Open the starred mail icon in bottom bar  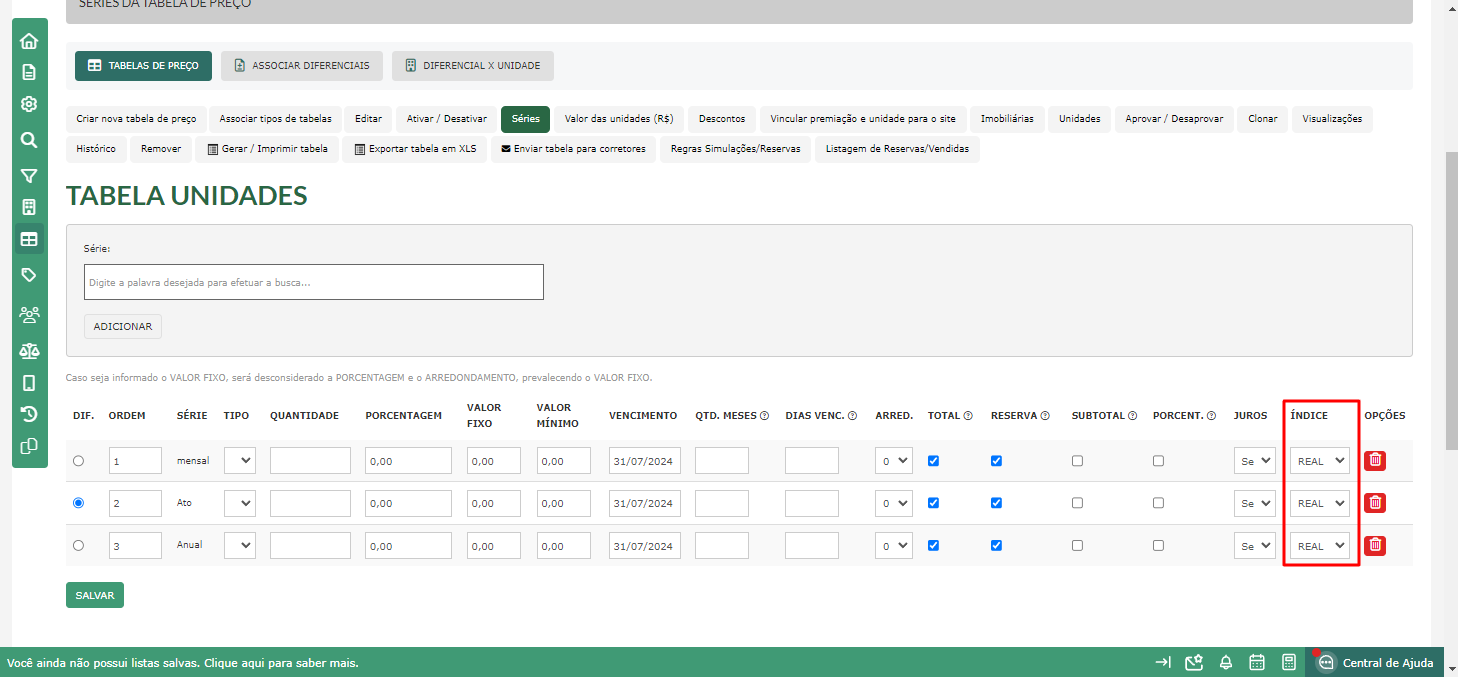1193,662
